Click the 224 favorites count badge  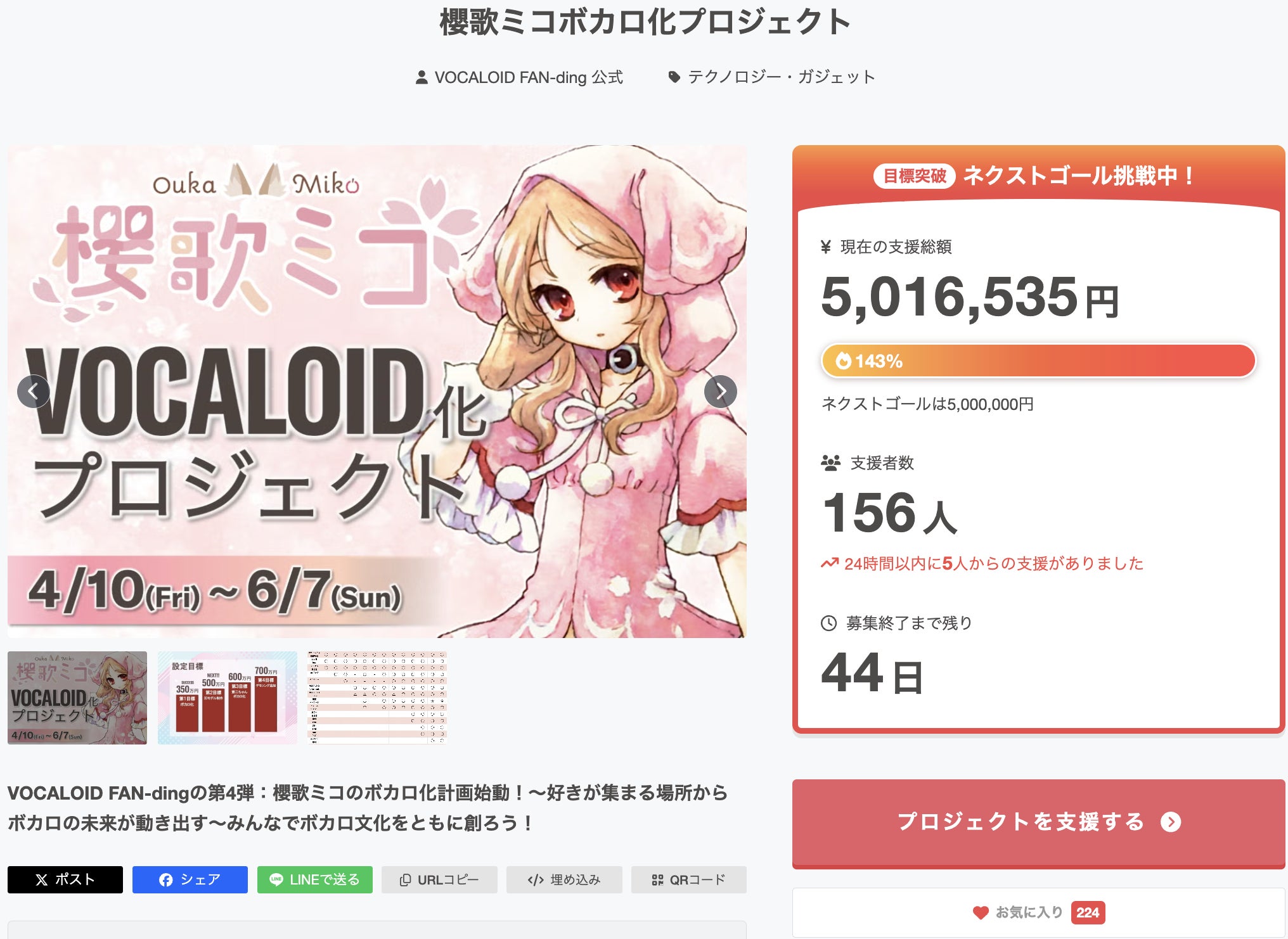click(1088, 912)
